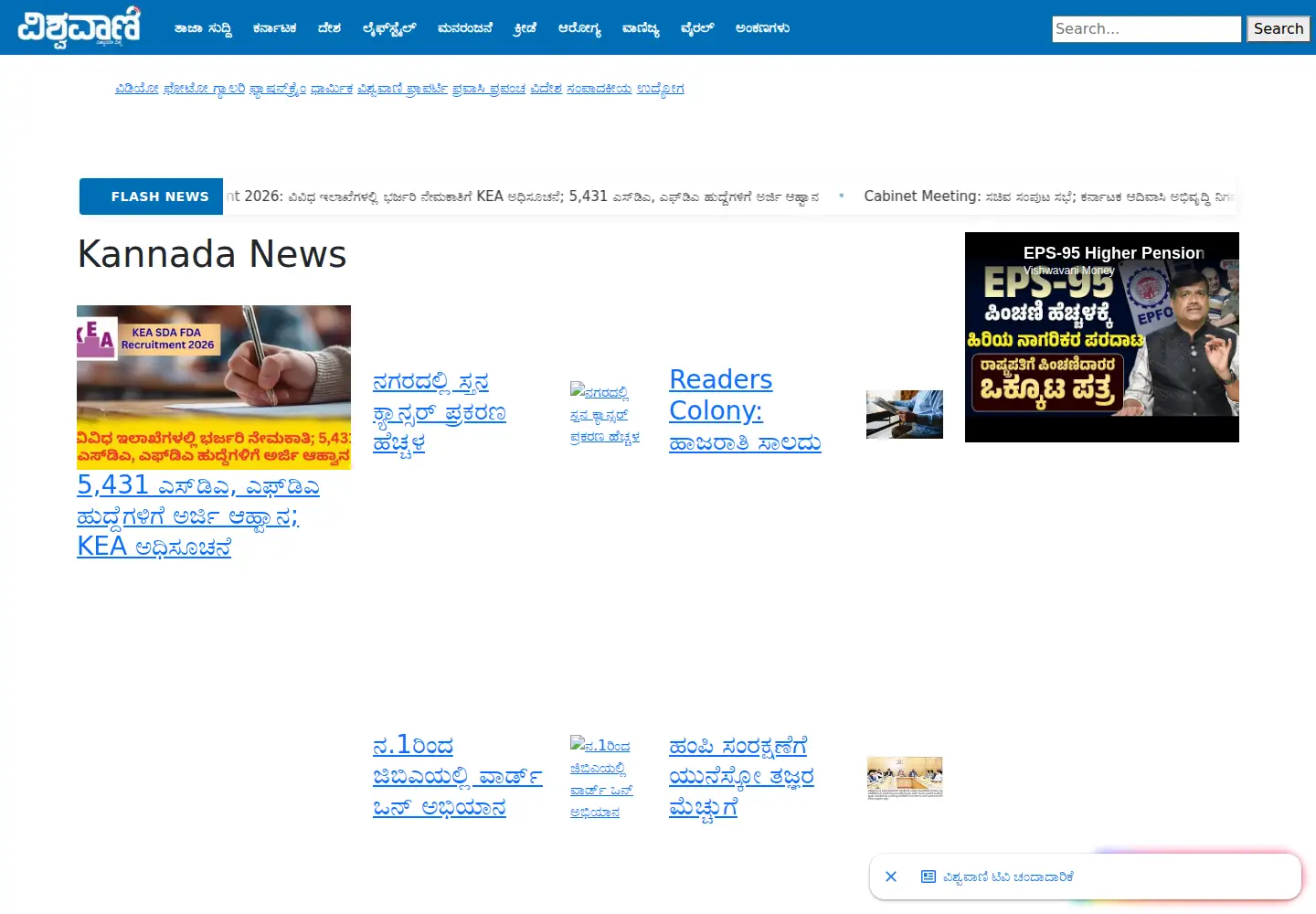Open the ವೈರಲ್ menu item
Viewport: 1316px width, 914px height.
pyautogui.click(x=697, y=28)
